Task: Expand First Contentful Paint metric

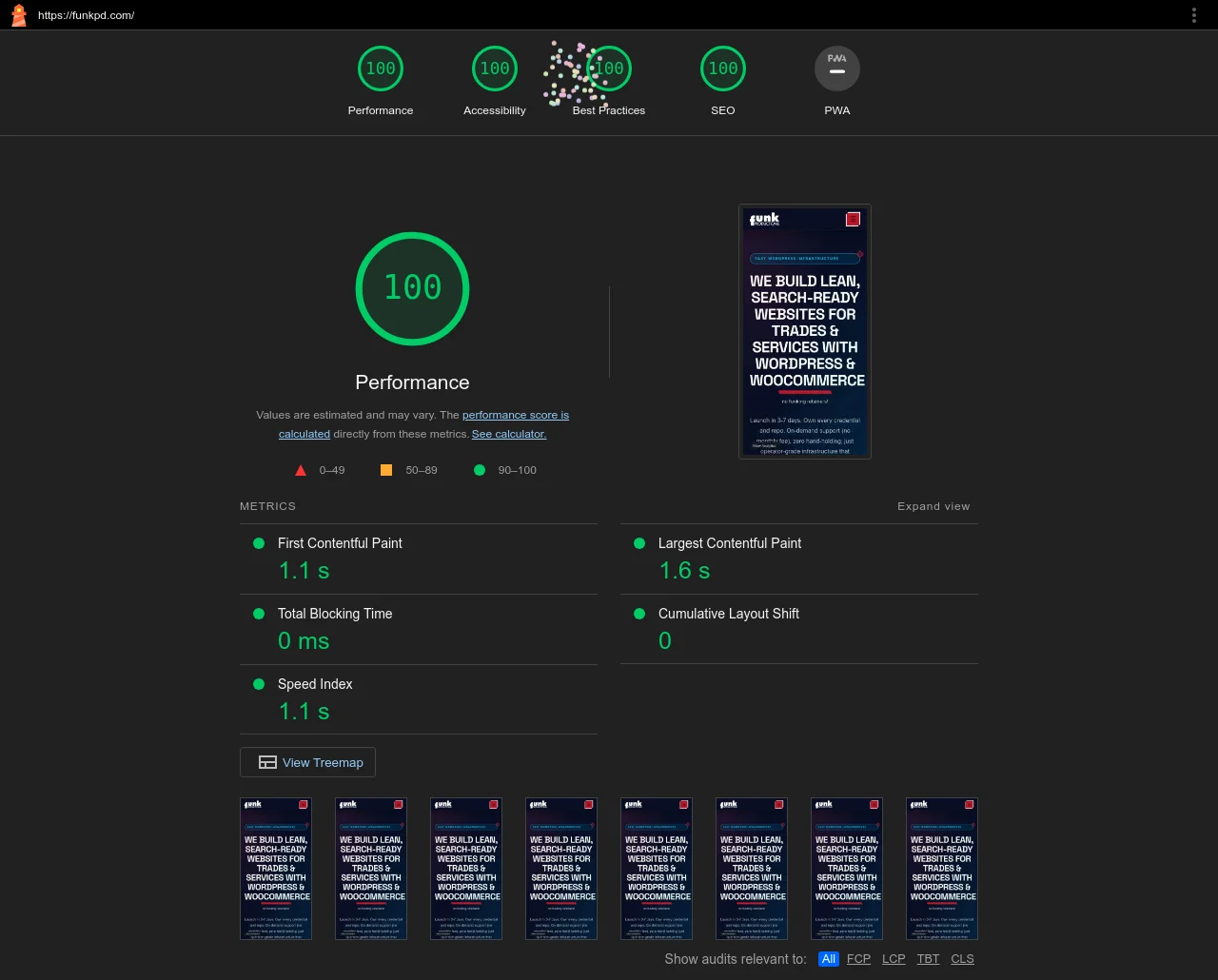Action: pos(340,543)
